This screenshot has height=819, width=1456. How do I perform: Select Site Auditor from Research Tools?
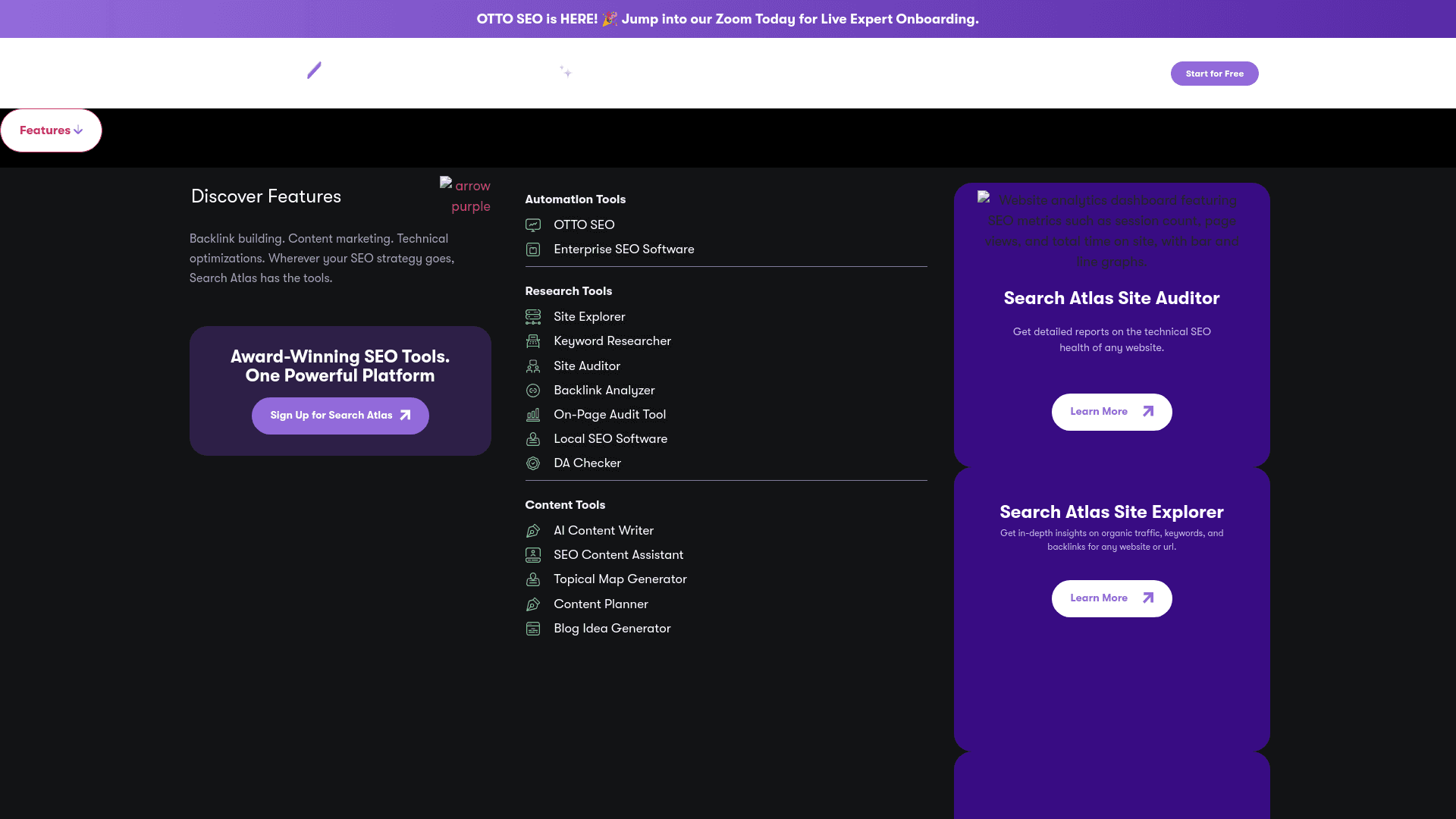click(587, 366)
